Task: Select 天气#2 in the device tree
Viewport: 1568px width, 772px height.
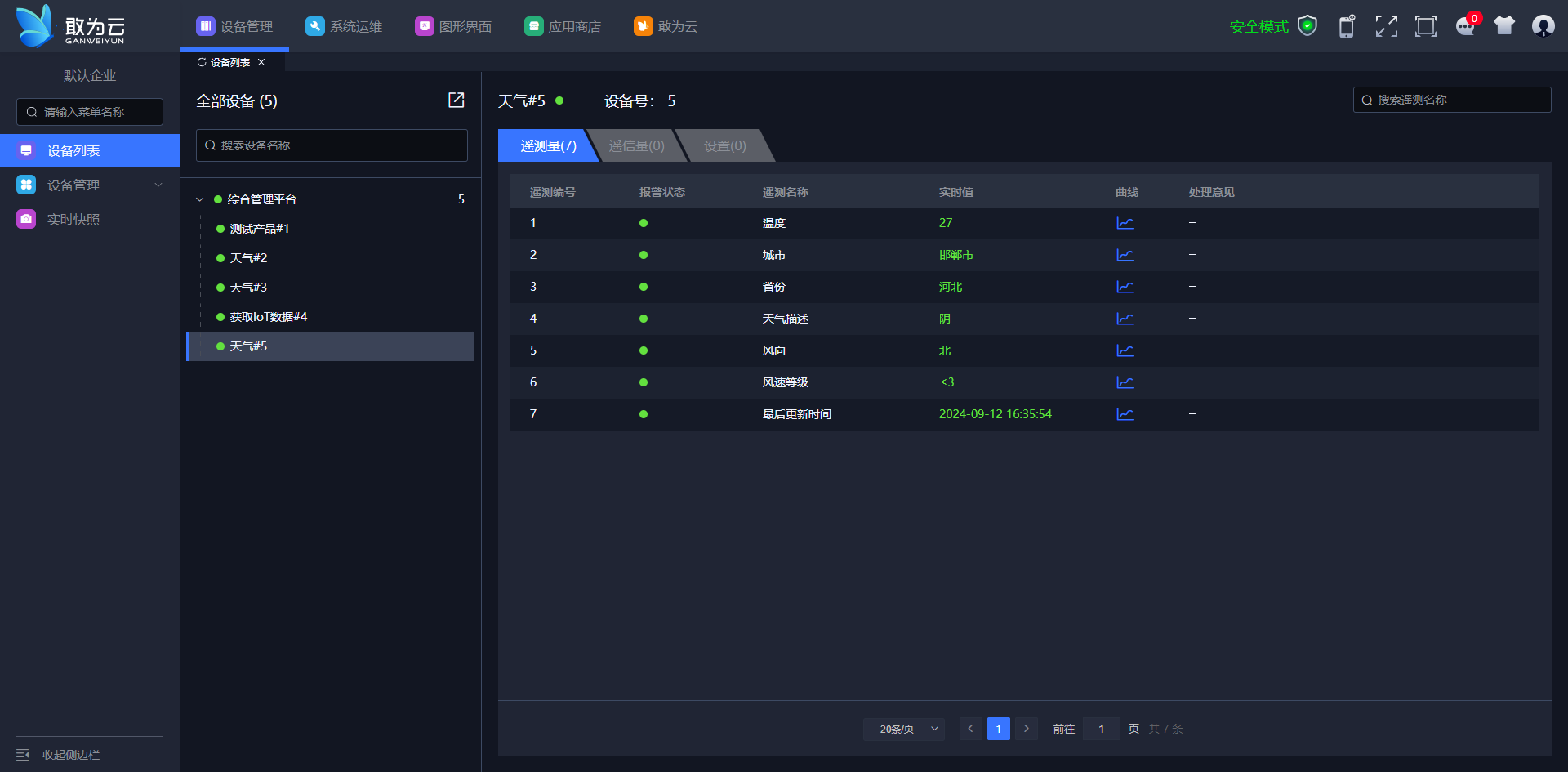Action: pos(248,258)
